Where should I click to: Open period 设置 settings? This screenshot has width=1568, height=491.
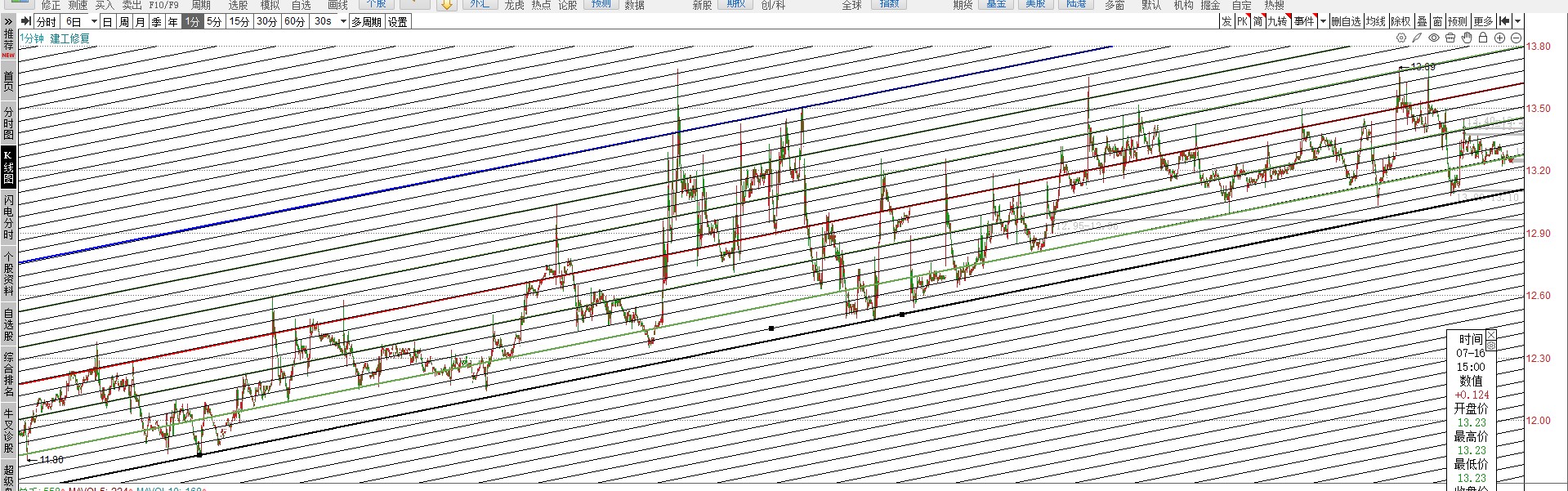(x=398, y=21)
